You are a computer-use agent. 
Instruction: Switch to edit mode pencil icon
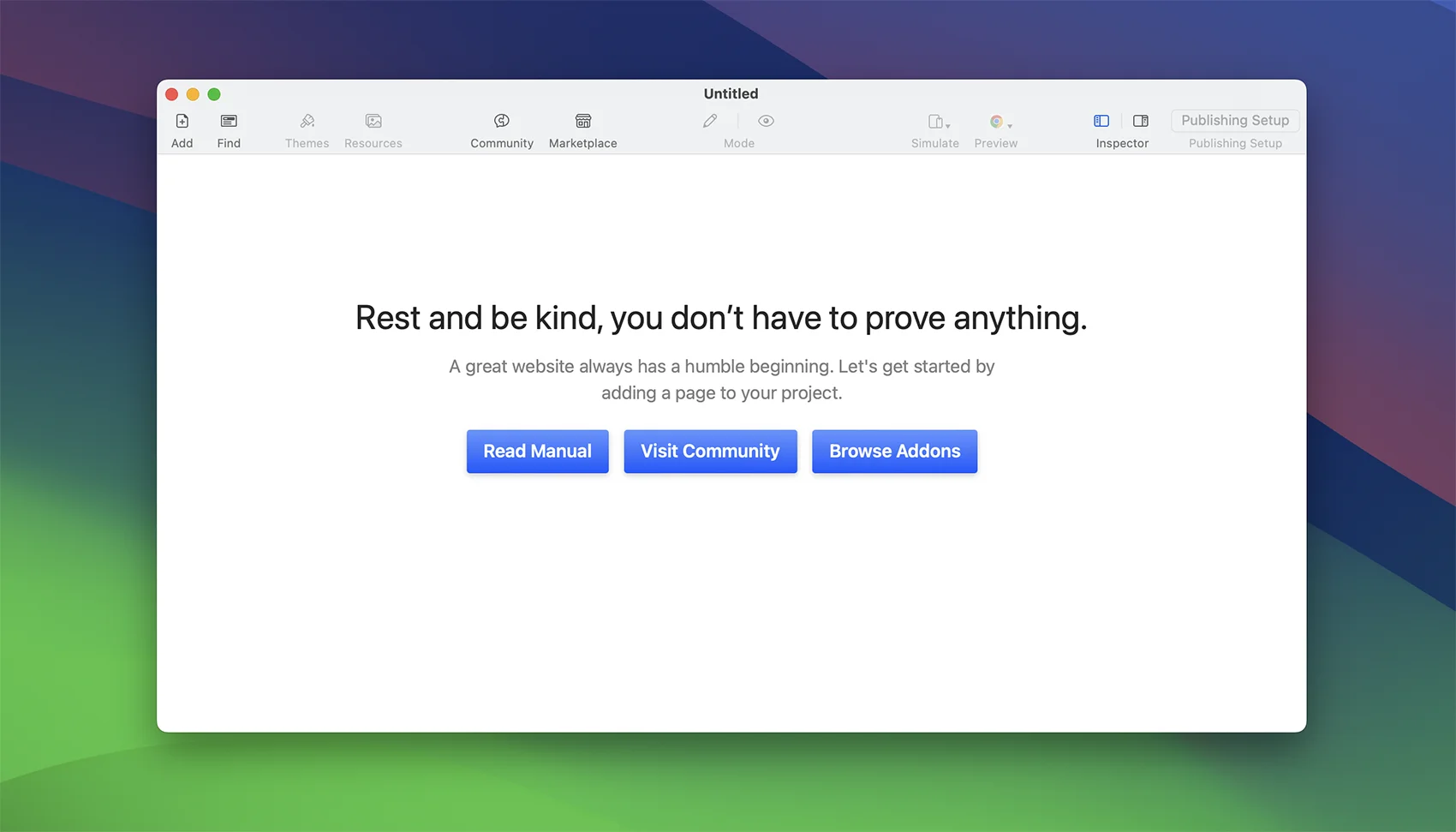(710, 122)
